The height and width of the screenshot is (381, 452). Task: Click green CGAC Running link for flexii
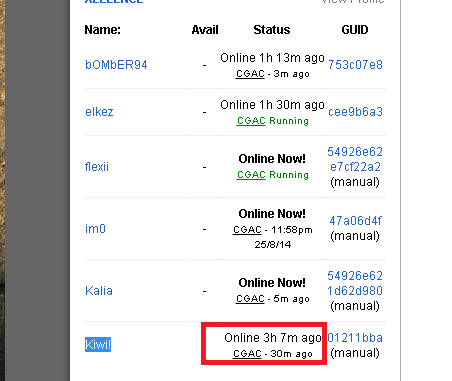click(x=273, y=175)
